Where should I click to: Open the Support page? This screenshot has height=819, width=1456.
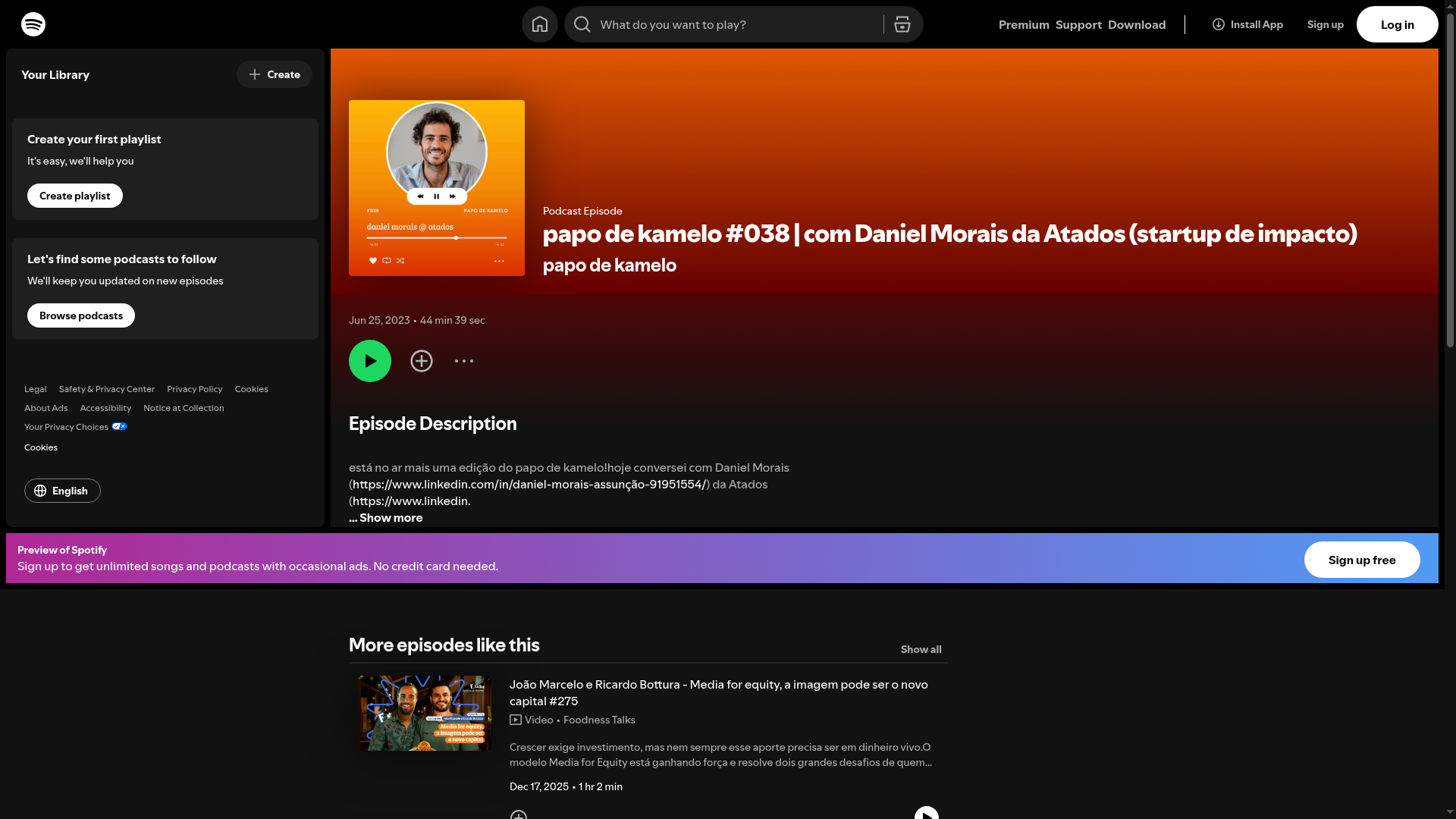coord(1078,24)
